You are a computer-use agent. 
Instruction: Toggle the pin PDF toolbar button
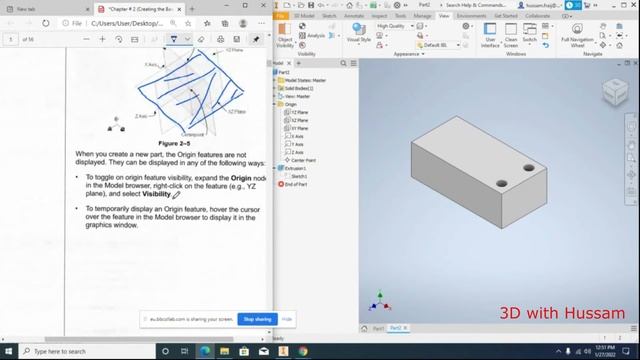tap(256, 39)
